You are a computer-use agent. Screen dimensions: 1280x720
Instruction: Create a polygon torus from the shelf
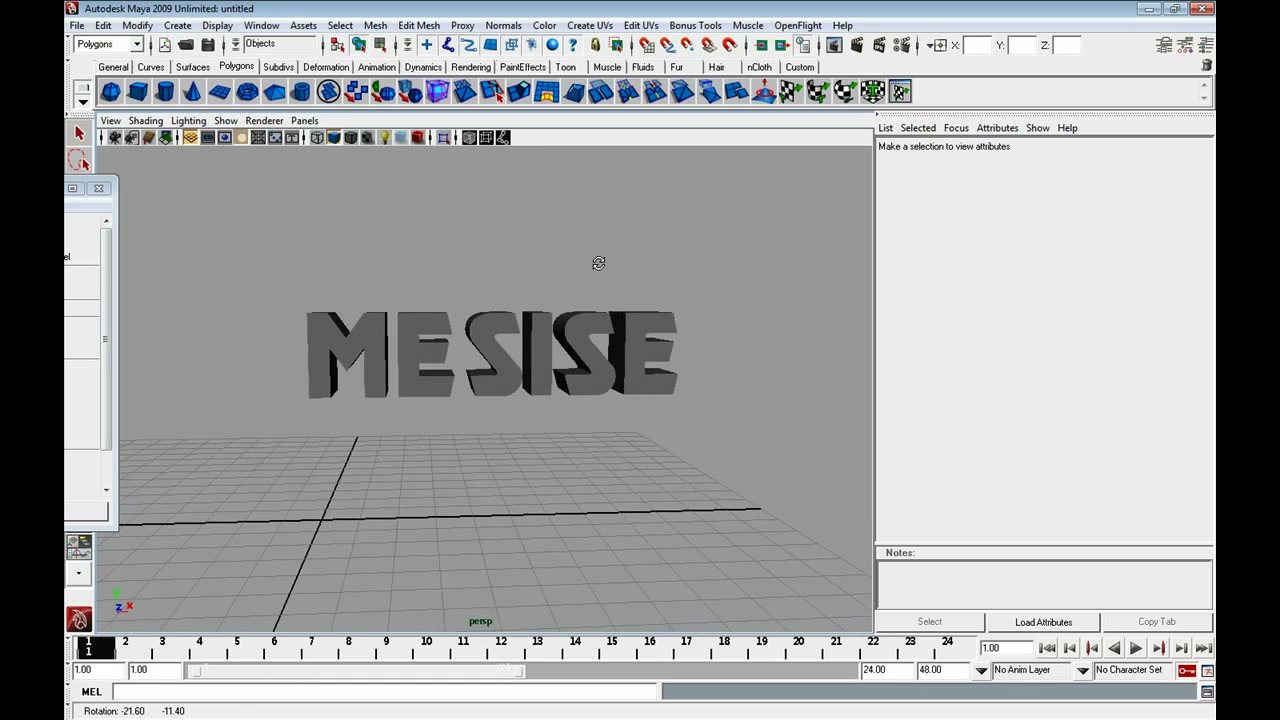[x=247, y=92]
